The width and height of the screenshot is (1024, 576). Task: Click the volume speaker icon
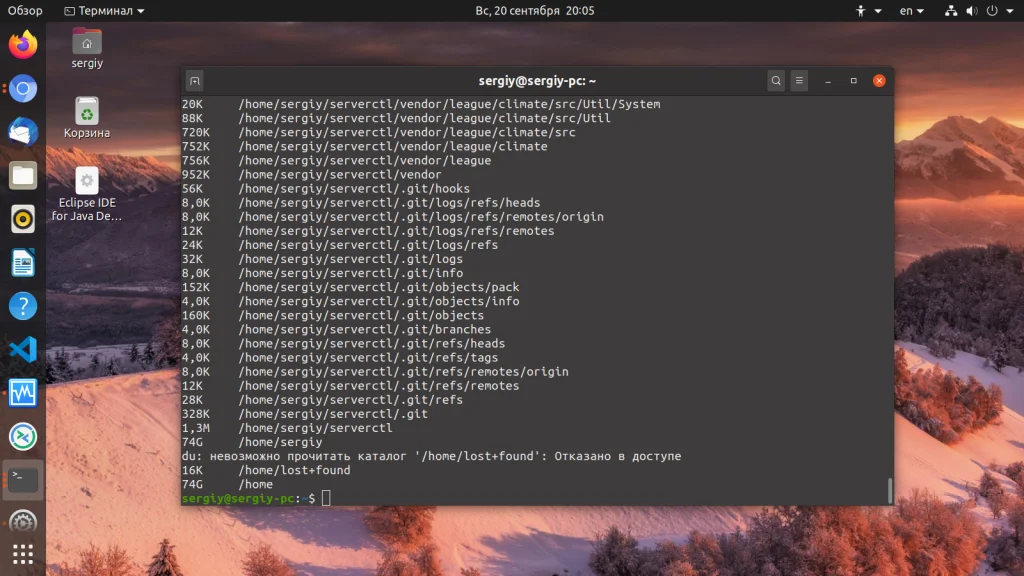click(972, 10)
